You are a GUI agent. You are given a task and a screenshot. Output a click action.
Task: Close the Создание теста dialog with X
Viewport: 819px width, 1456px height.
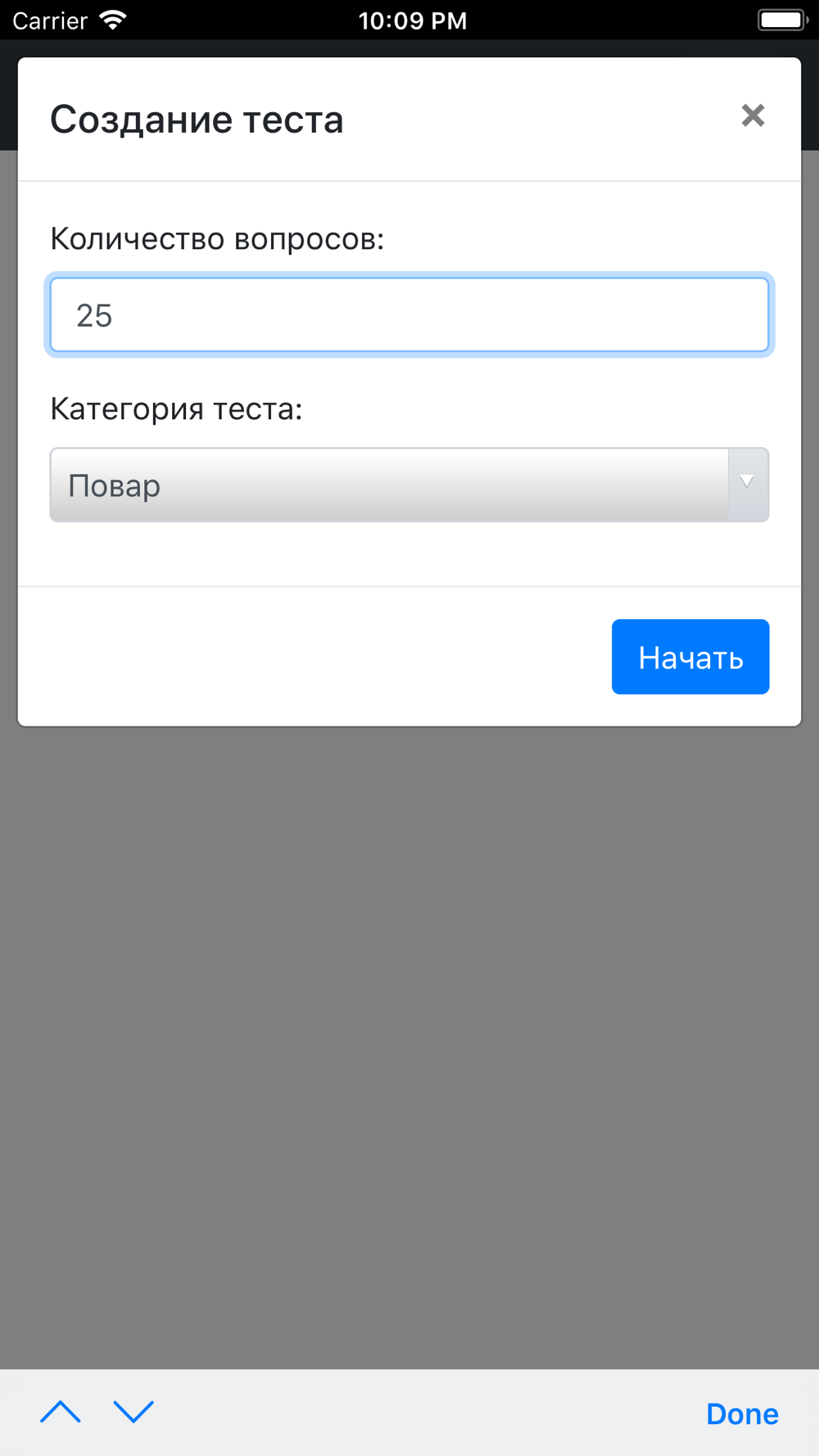click(x=753, y=115)
